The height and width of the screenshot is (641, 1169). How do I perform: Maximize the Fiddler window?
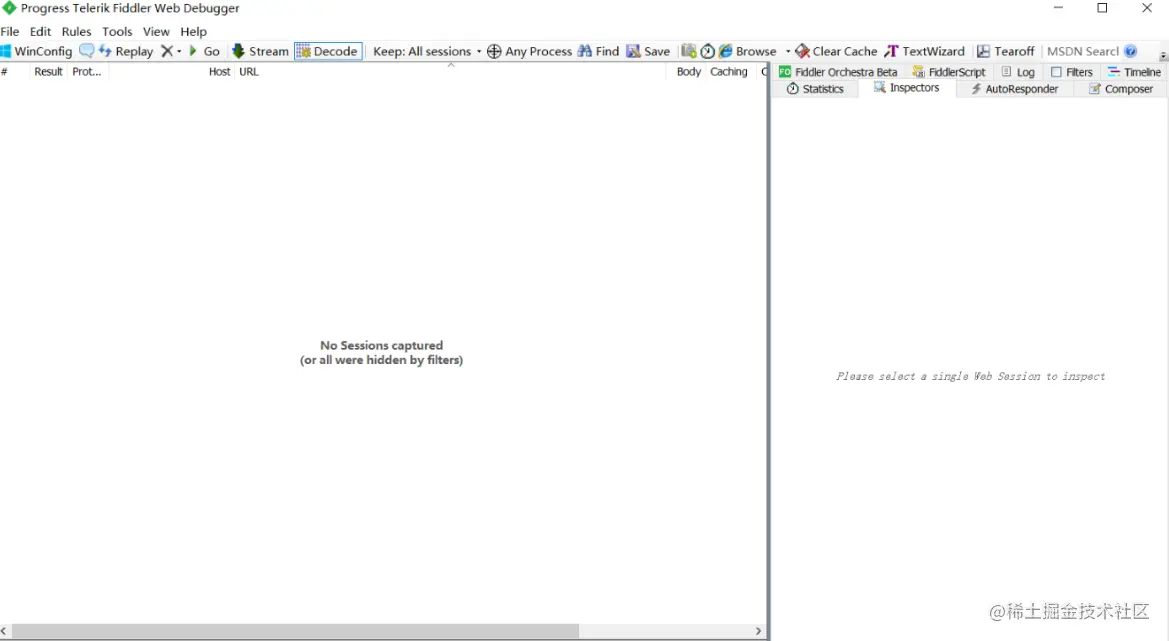1102,7
